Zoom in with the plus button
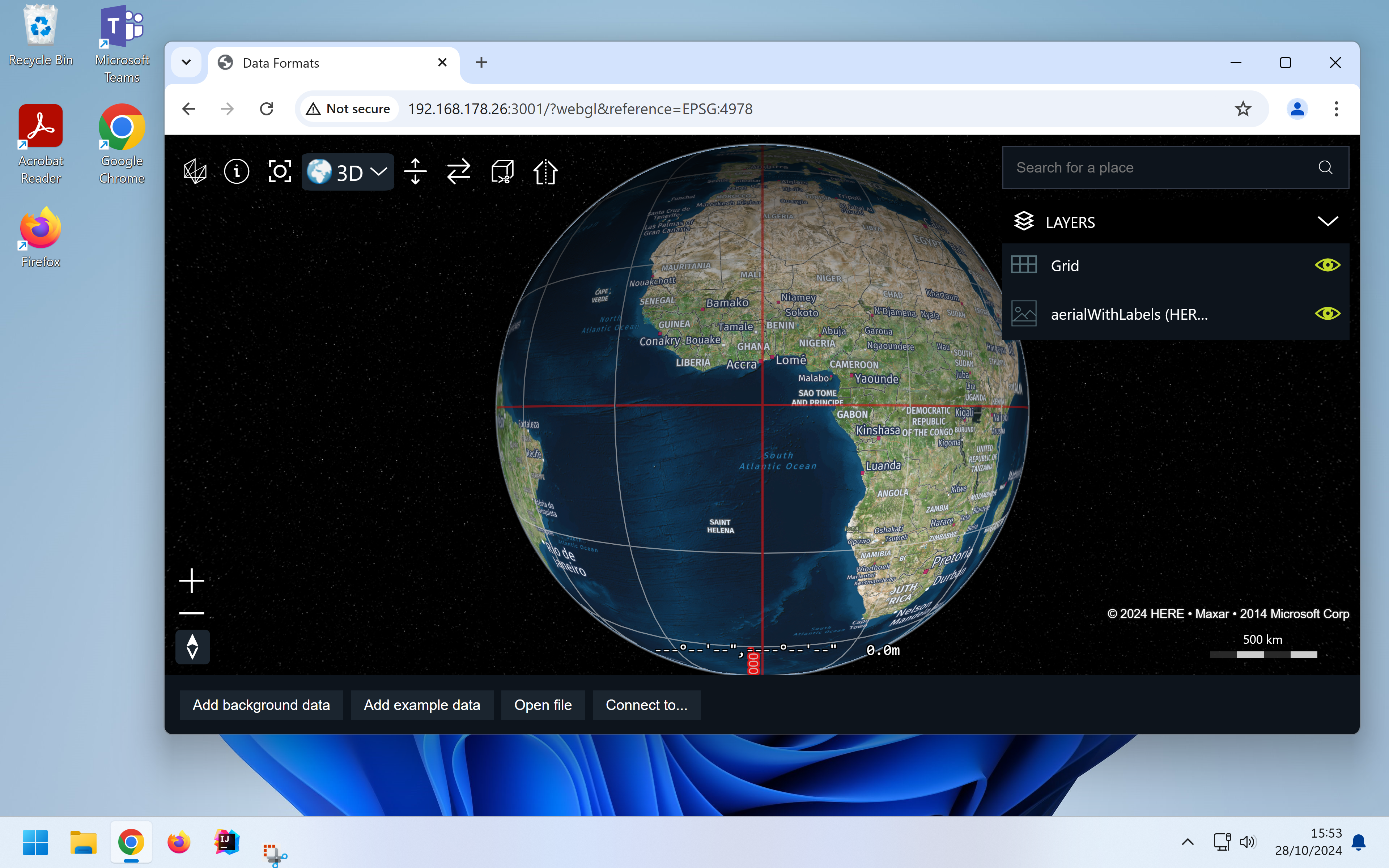The image size is (1389, 868). click(x=192, y=581)
